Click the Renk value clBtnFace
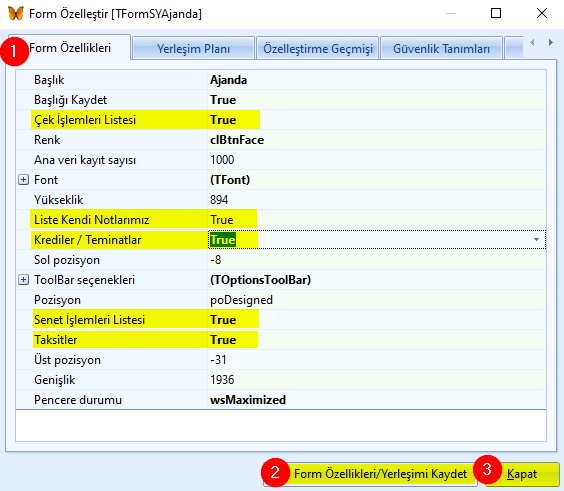Screen dimensions: 564x491 click(237, 140)
